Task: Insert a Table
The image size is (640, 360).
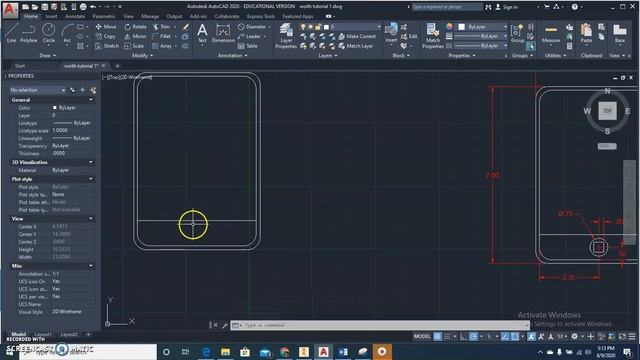Action: click(248, 46)
